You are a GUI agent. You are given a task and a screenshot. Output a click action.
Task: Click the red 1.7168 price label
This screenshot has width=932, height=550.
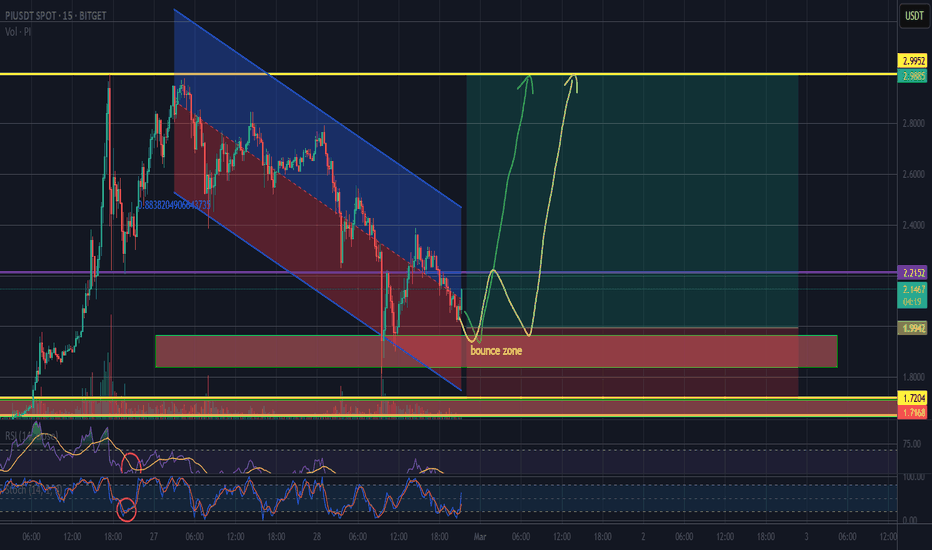pyautogui.click(x=913, y=412)
